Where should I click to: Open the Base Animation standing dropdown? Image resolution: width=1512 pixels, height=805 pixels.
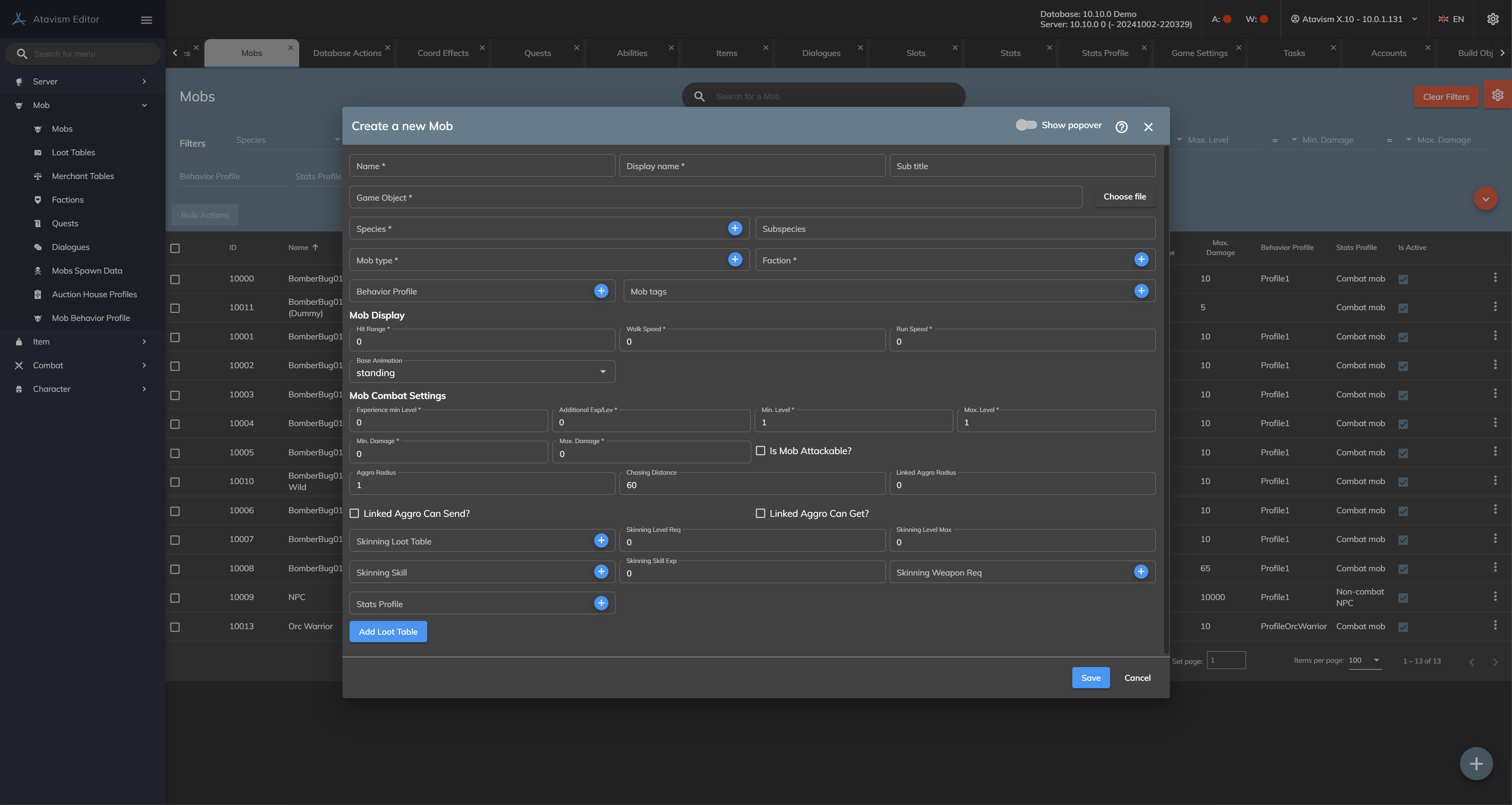pyautogui.click(x=482, y=372)
